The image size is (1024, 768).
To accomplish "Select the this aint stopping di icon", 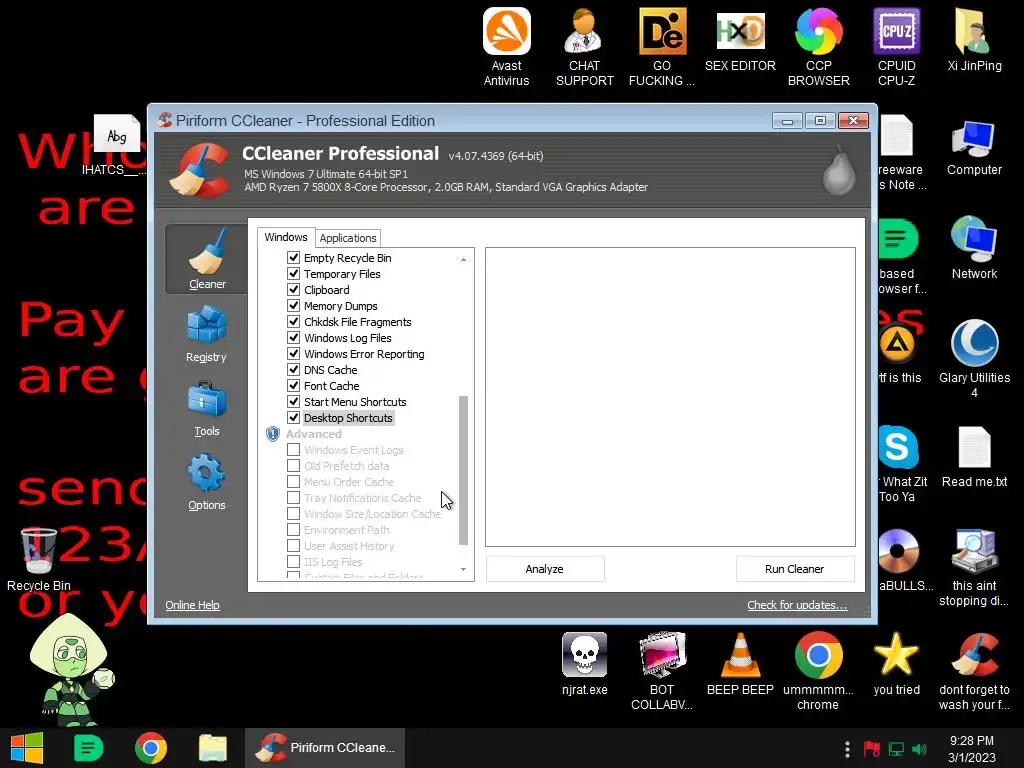I will point(974,568).
